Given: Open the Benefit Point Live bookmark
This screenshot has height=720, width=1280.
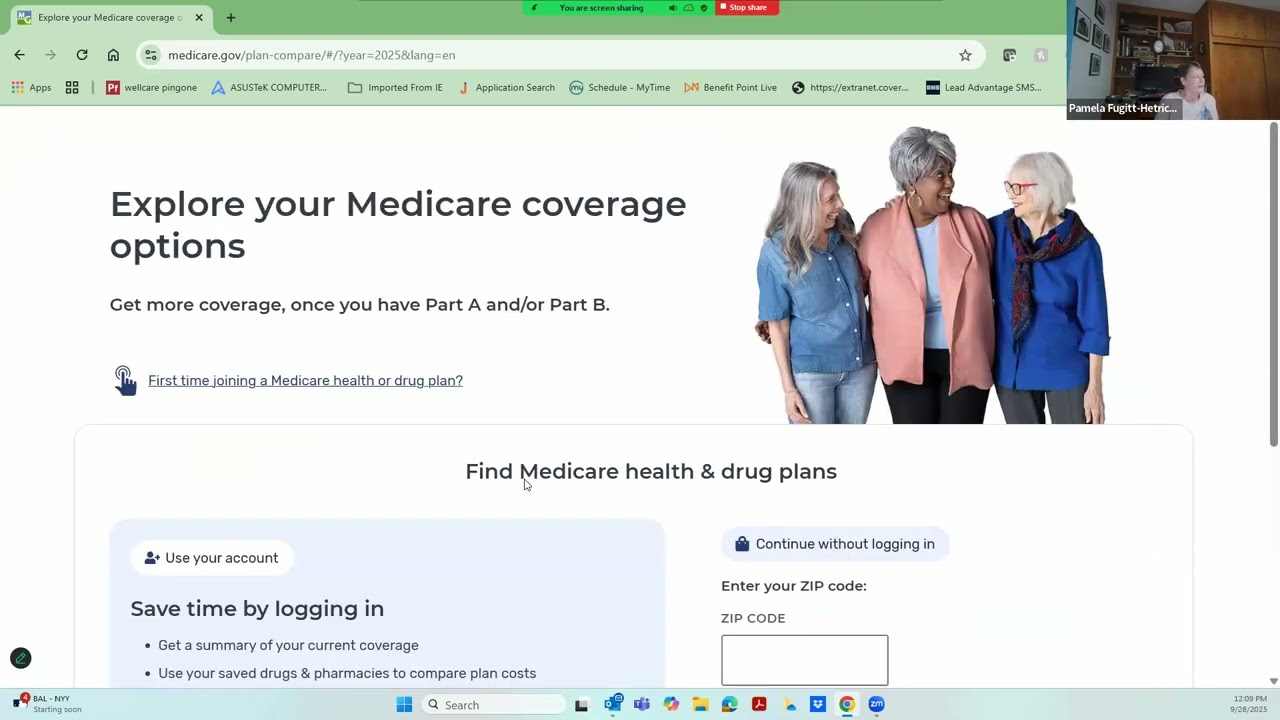Looking at the screenshot, I should point(731,87).
